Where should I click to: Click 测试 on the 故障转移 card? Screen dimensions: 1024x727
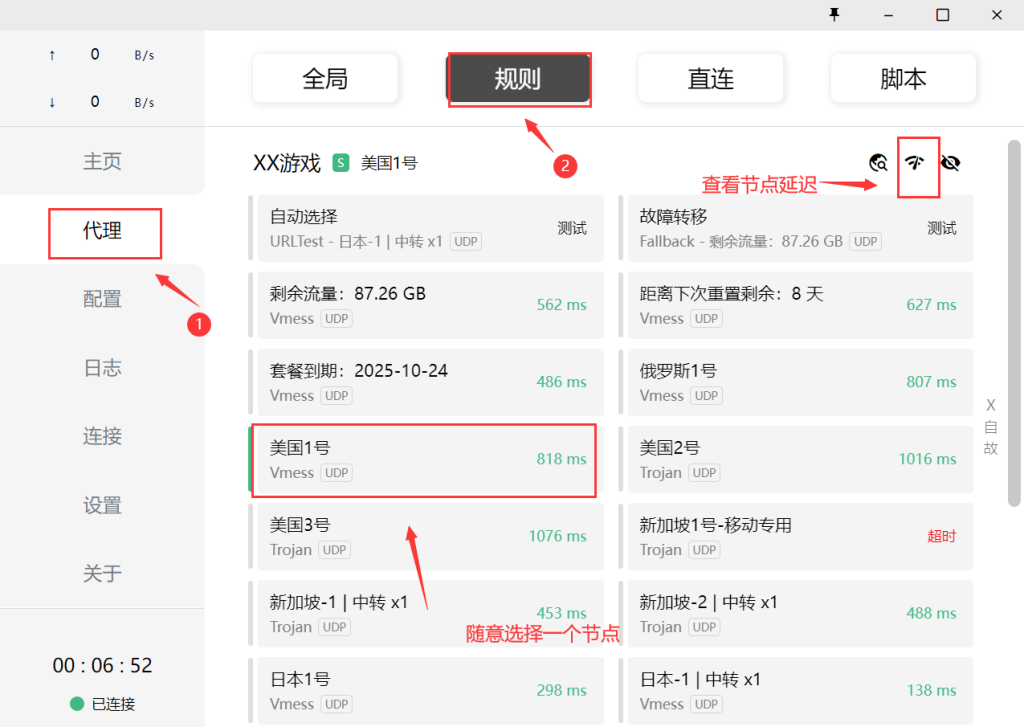[x=941, y=228]
